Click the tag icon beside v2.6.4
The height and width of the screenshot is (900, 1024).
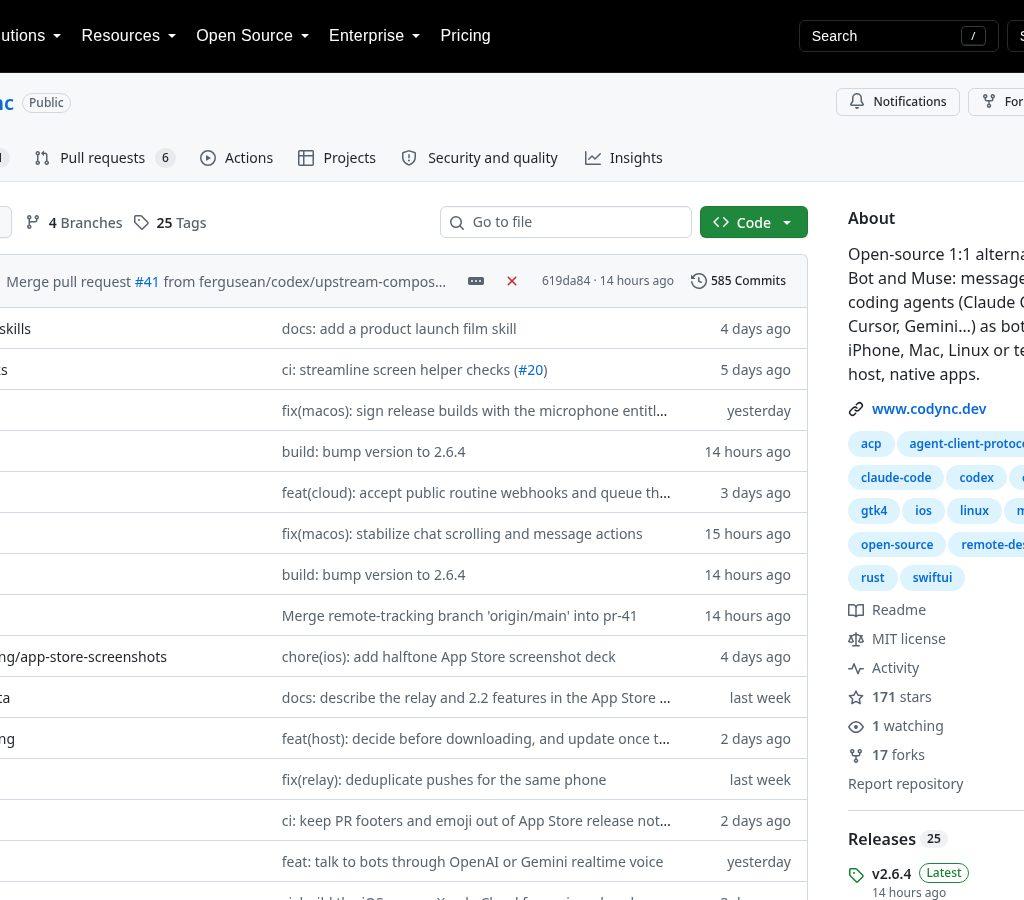click(x=856, y=875)
